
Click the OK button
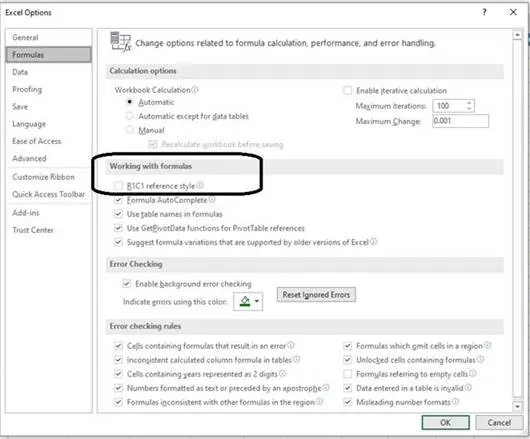coord(445,422)
